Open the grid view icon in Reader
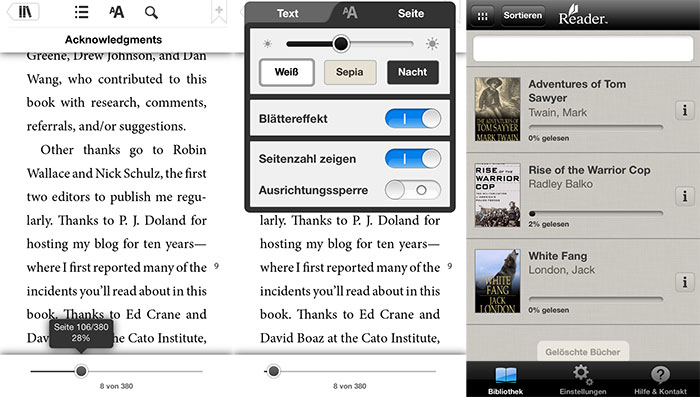 (x=483, y=17)
